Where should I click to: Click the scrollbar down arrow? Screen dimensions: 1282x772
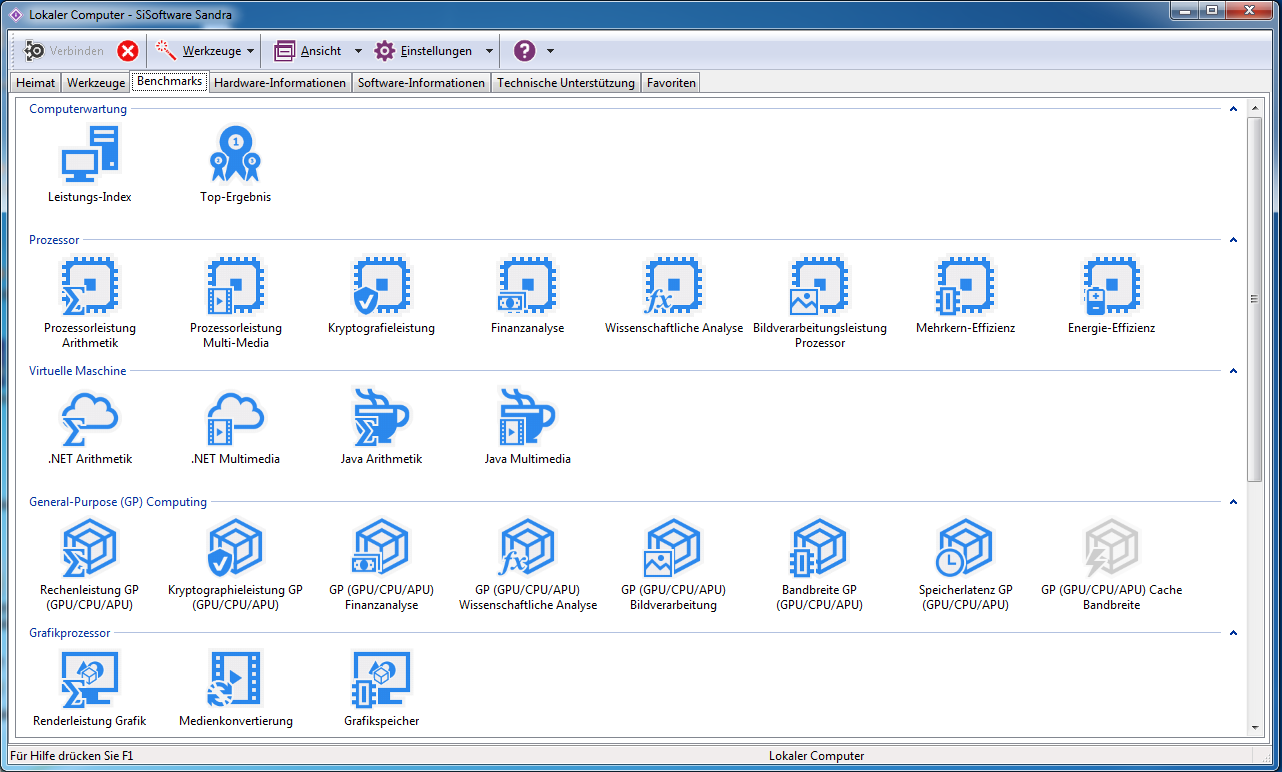click(x=1255, y=727)
